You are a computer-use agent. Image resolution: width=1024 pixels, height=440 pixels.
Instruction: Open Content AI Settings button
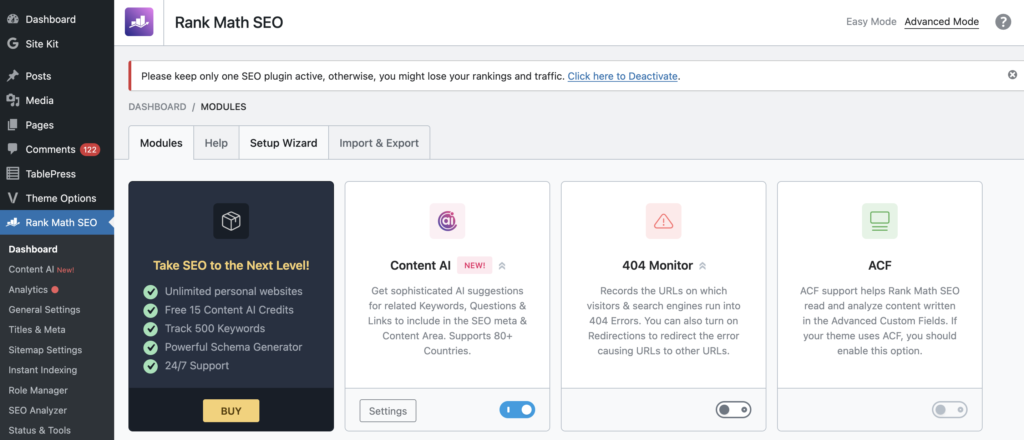click(388, 411)
